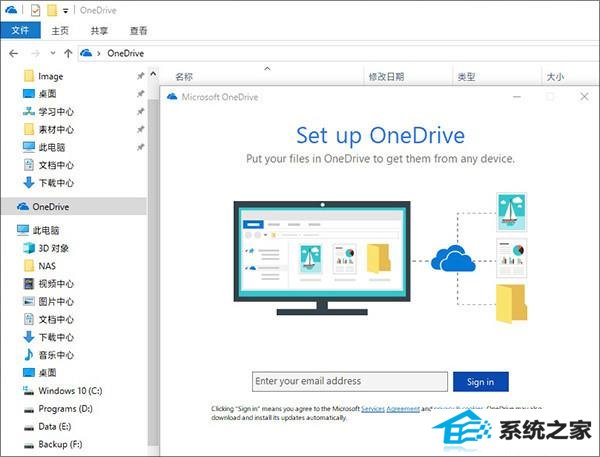
Task: Sort by 修改日期 column header
Action: 386,77
